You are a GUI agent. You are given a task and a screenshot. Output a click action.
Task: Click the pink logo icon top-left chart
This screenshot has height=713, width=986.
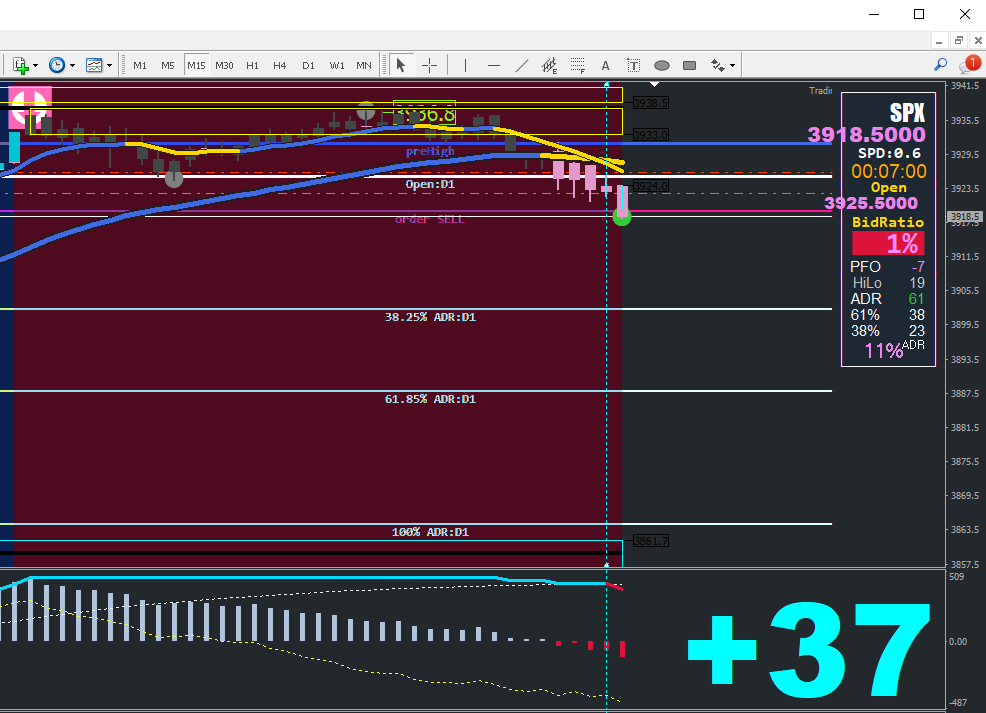30,108
